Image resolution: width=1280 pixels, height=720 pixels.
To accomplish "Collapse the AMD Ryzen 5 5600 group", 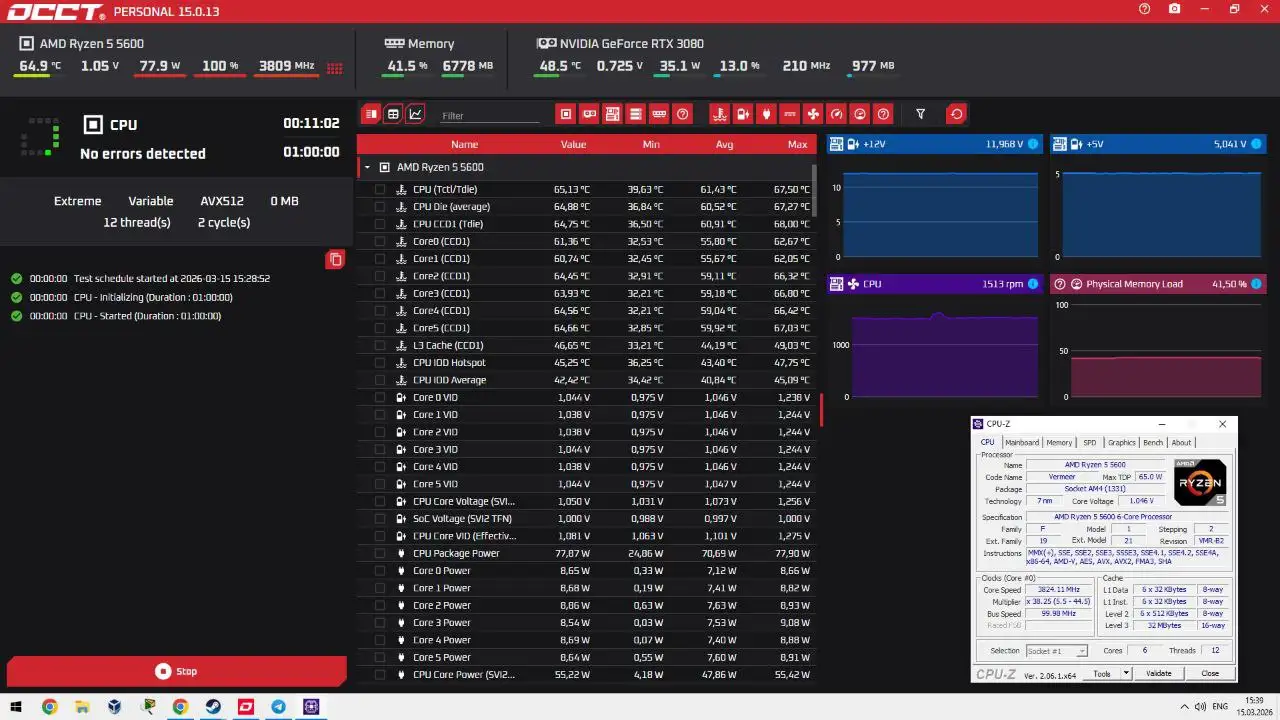I will 367,168.
